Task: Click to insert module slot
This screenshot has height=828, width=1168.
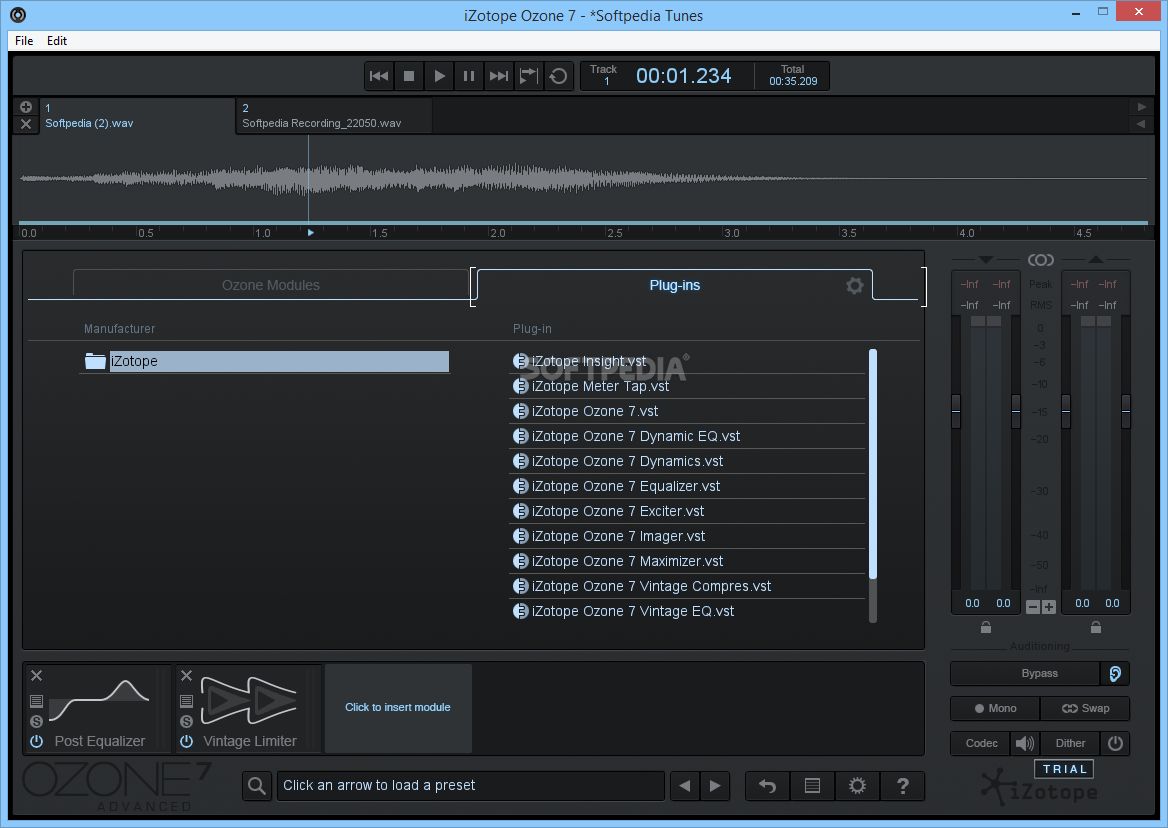Action: coord(398,708)
